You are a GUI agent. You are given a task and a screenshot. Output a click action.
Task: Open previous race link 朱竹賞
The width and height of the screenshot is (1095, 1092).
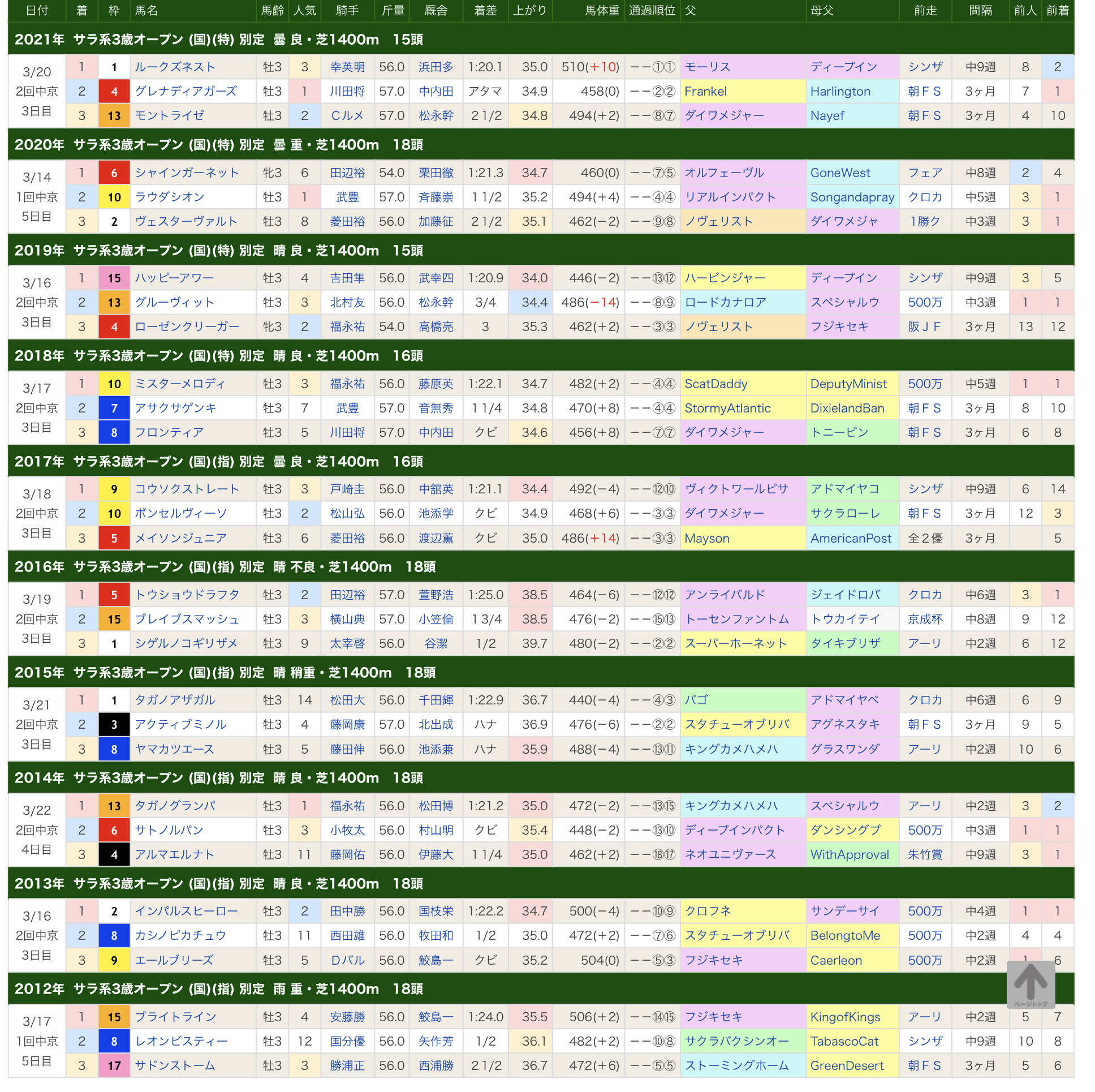click(925, 855)
